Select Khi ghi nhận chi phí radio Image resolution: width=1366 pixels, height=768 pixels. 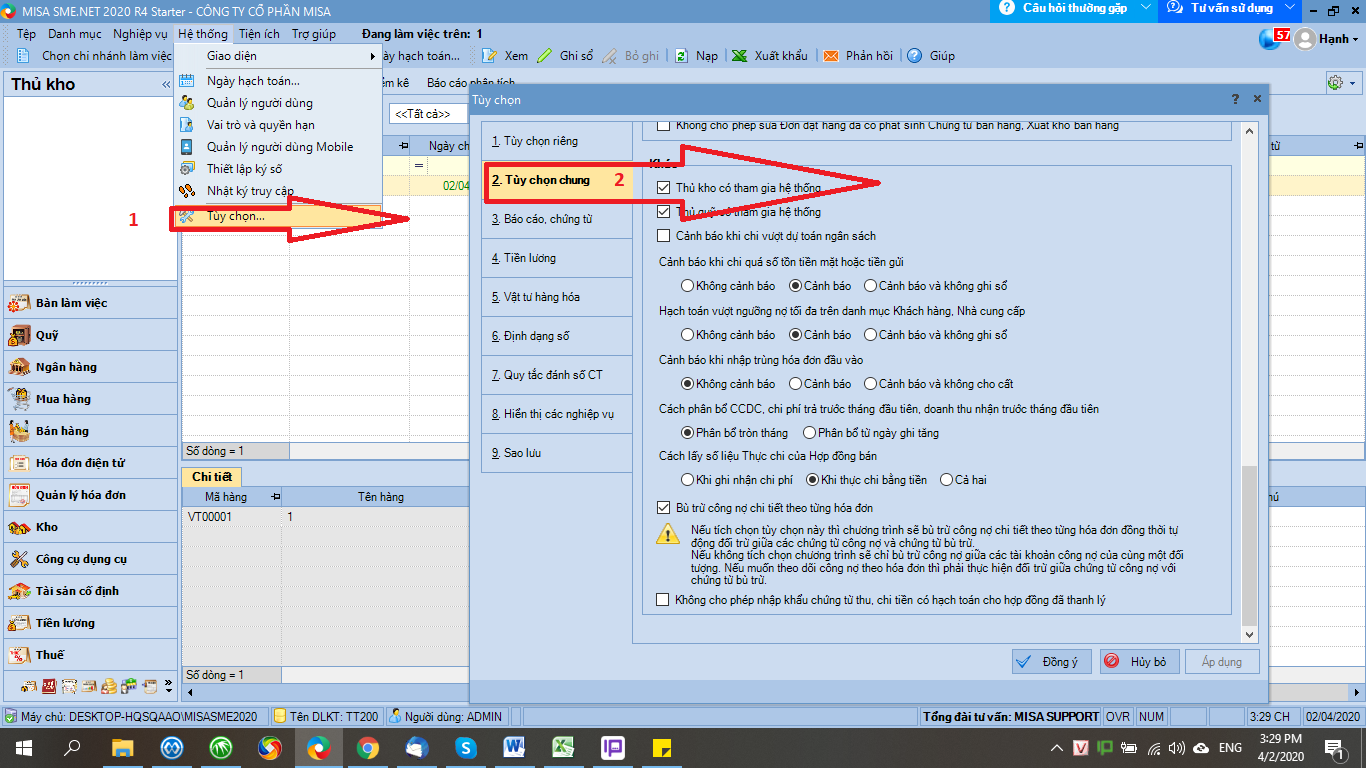(687, 480)
